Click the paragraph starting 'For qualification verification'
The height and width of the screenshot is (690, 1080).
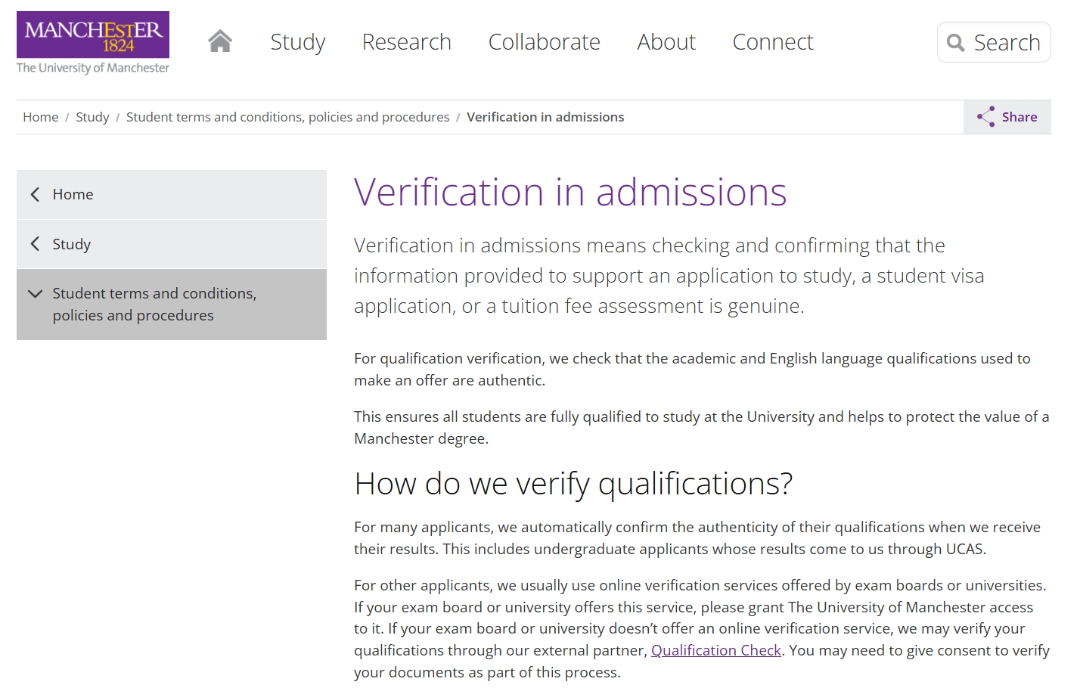tap(692, 369)
